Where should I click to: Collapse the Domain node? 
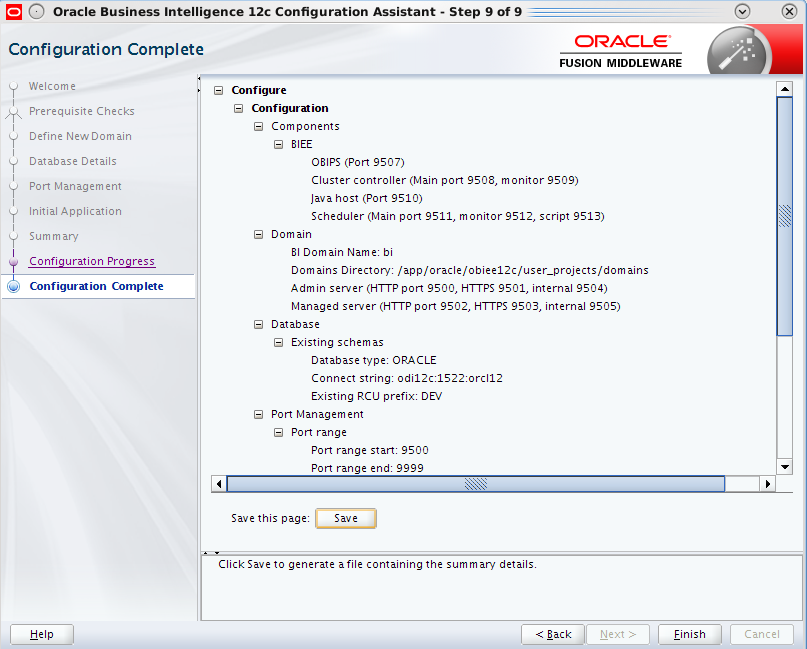pyautogui.click(x=258, y=235)
